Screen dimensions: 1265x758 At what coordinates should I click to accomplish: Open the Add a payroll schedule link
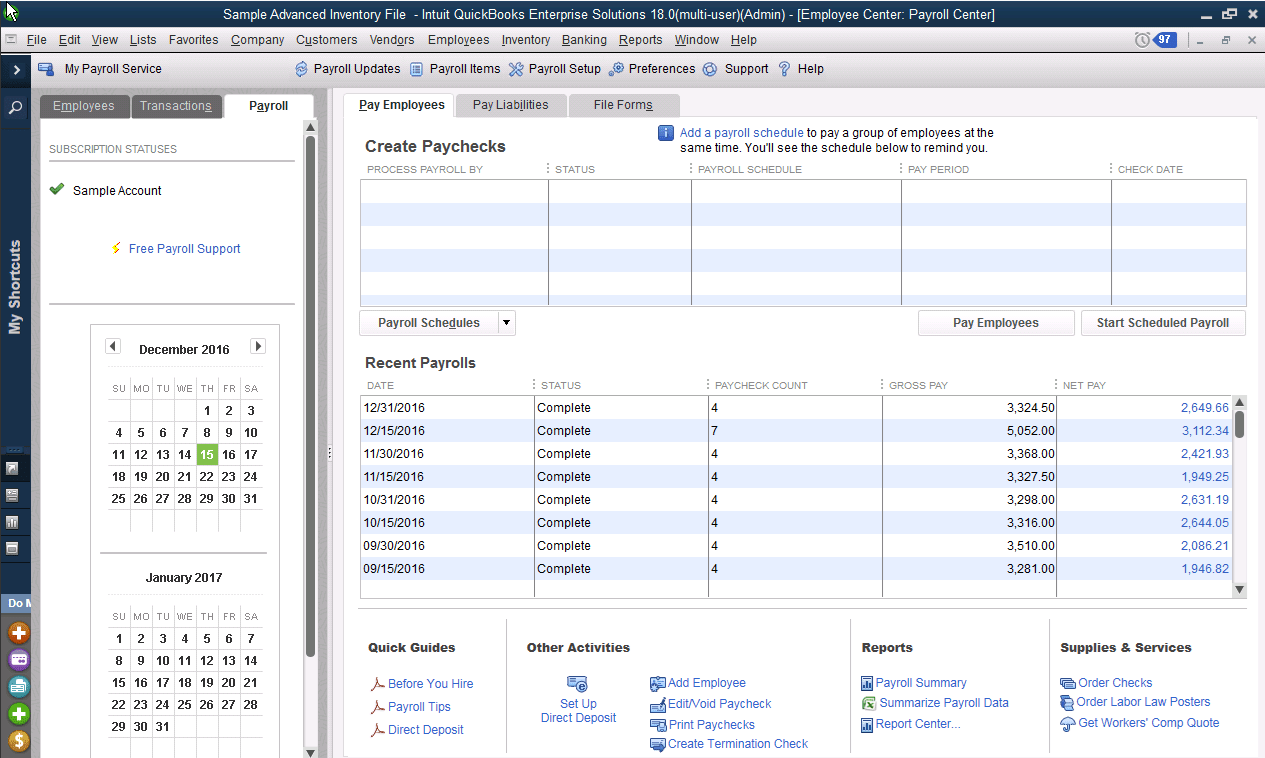coord(741,133)
